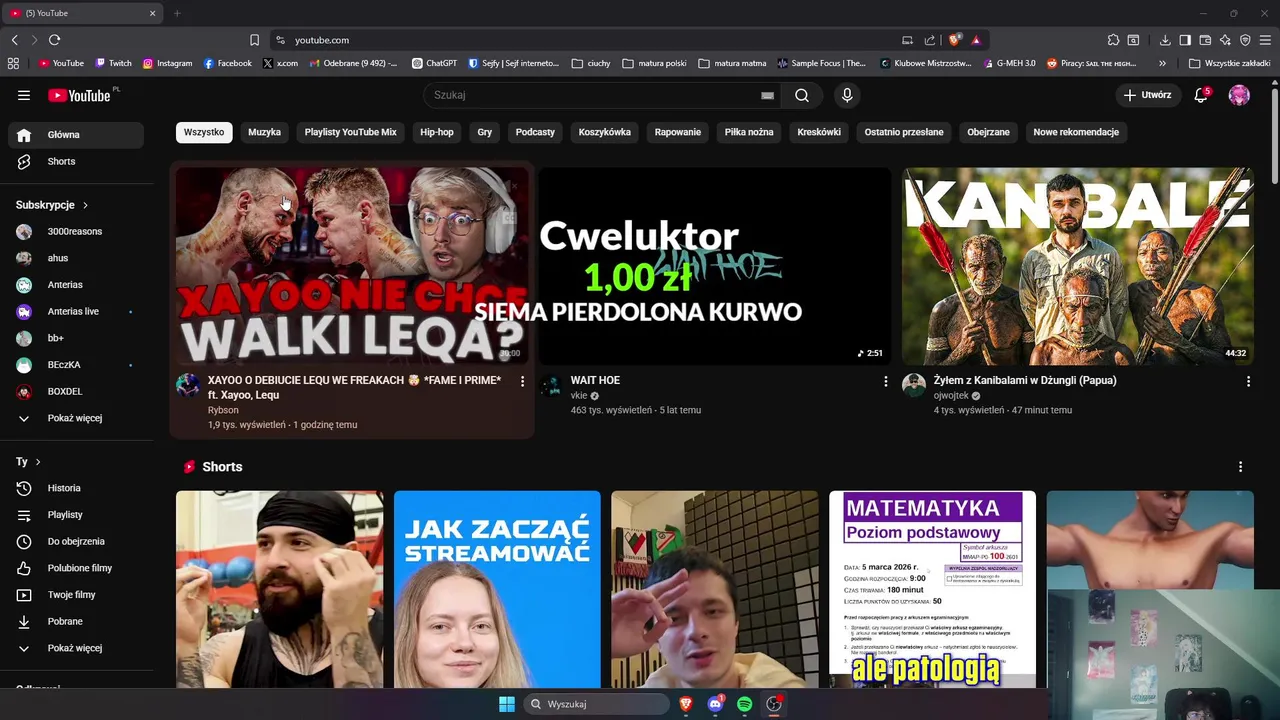Expand Pokaż więcej under Ty section
Viewport: 1280px width, 720px height.
78,648
